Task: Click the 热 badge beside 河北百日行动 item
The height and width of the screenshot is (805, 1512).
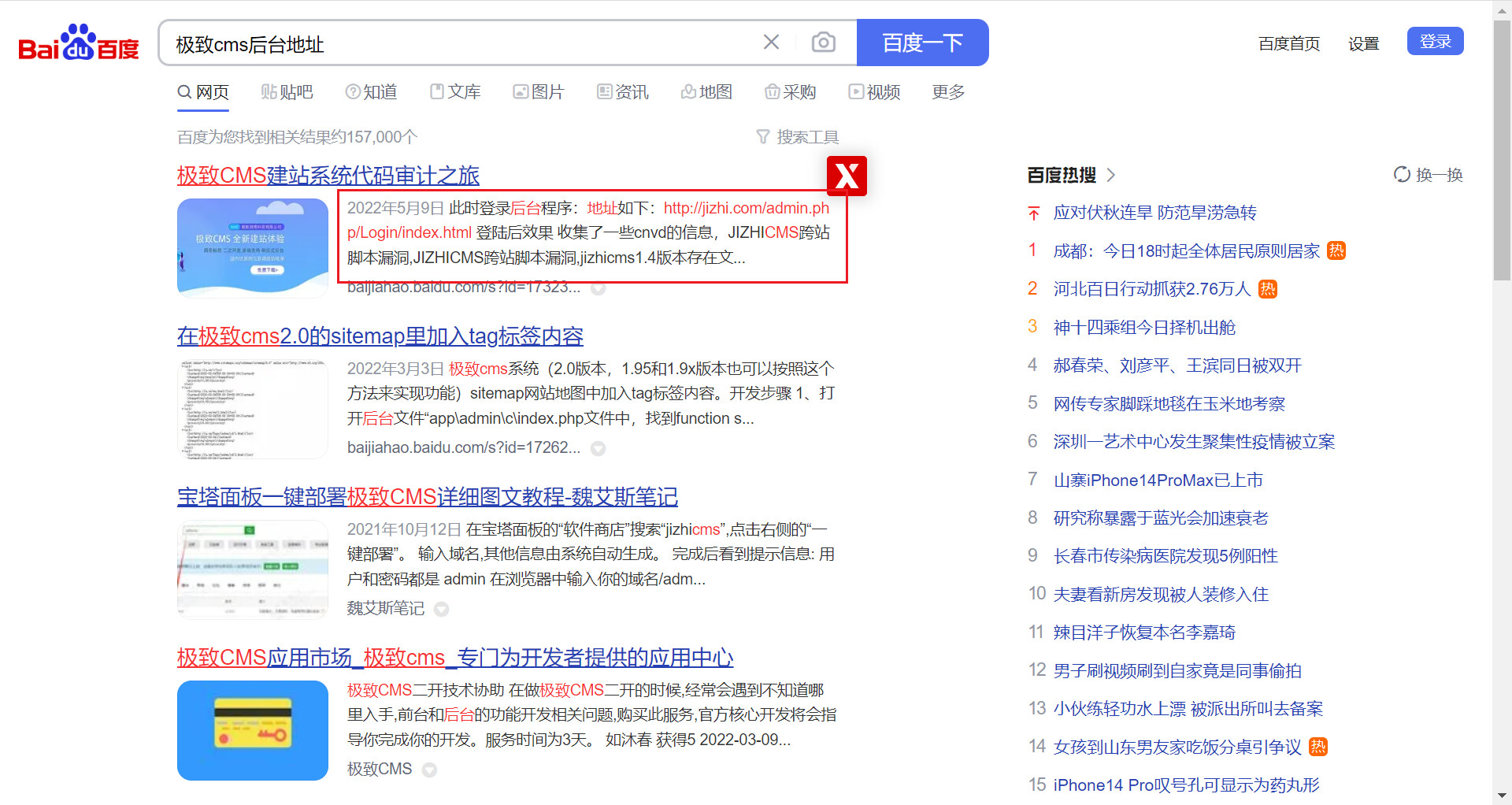Action: click(x=1267, y=289)
